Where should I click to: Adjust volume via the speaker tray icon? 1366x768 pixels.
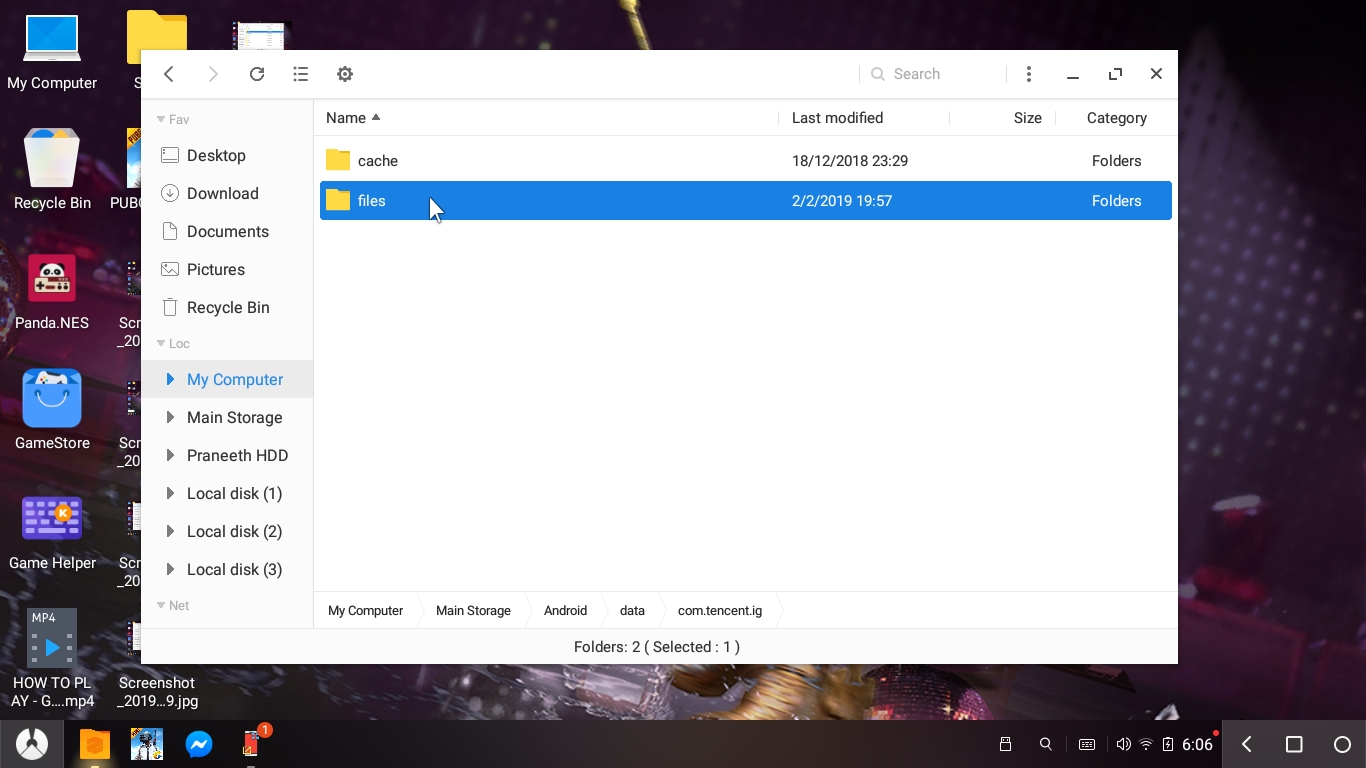point(1123,744)
